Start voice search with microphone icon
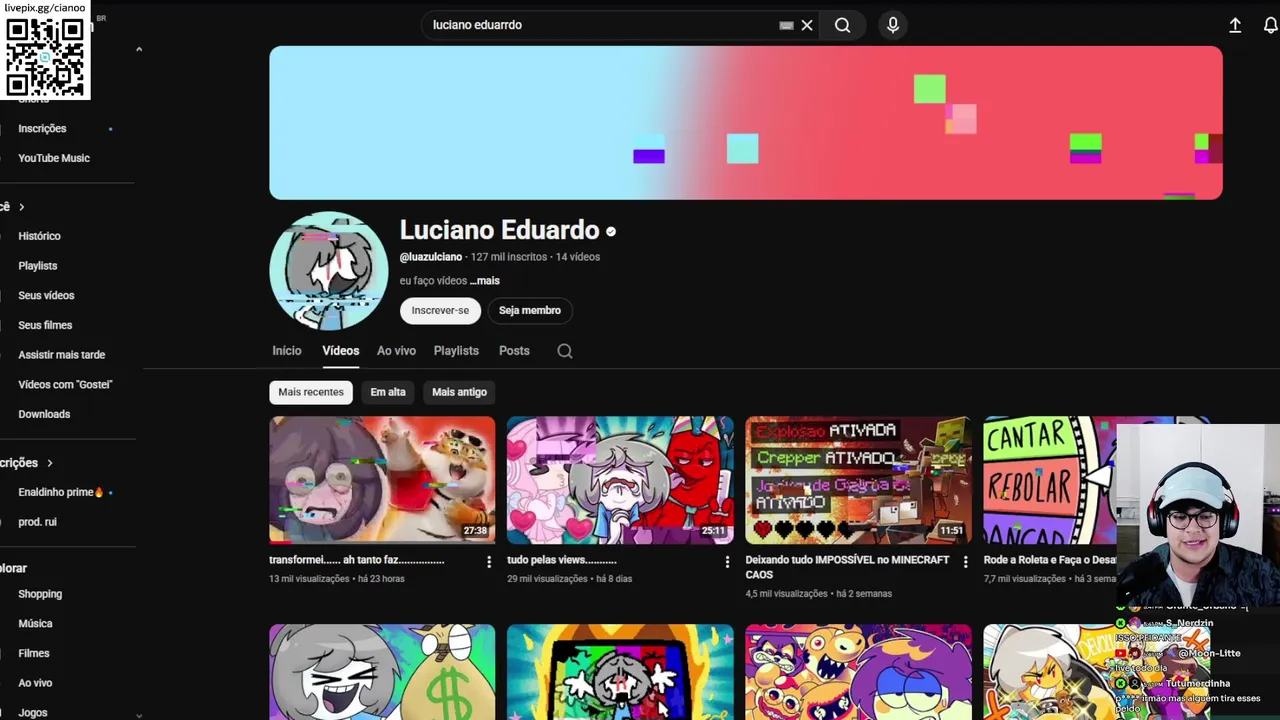The width and height of the screenshot is (1280, 720). pyautogui.click(x=893, y=25)
